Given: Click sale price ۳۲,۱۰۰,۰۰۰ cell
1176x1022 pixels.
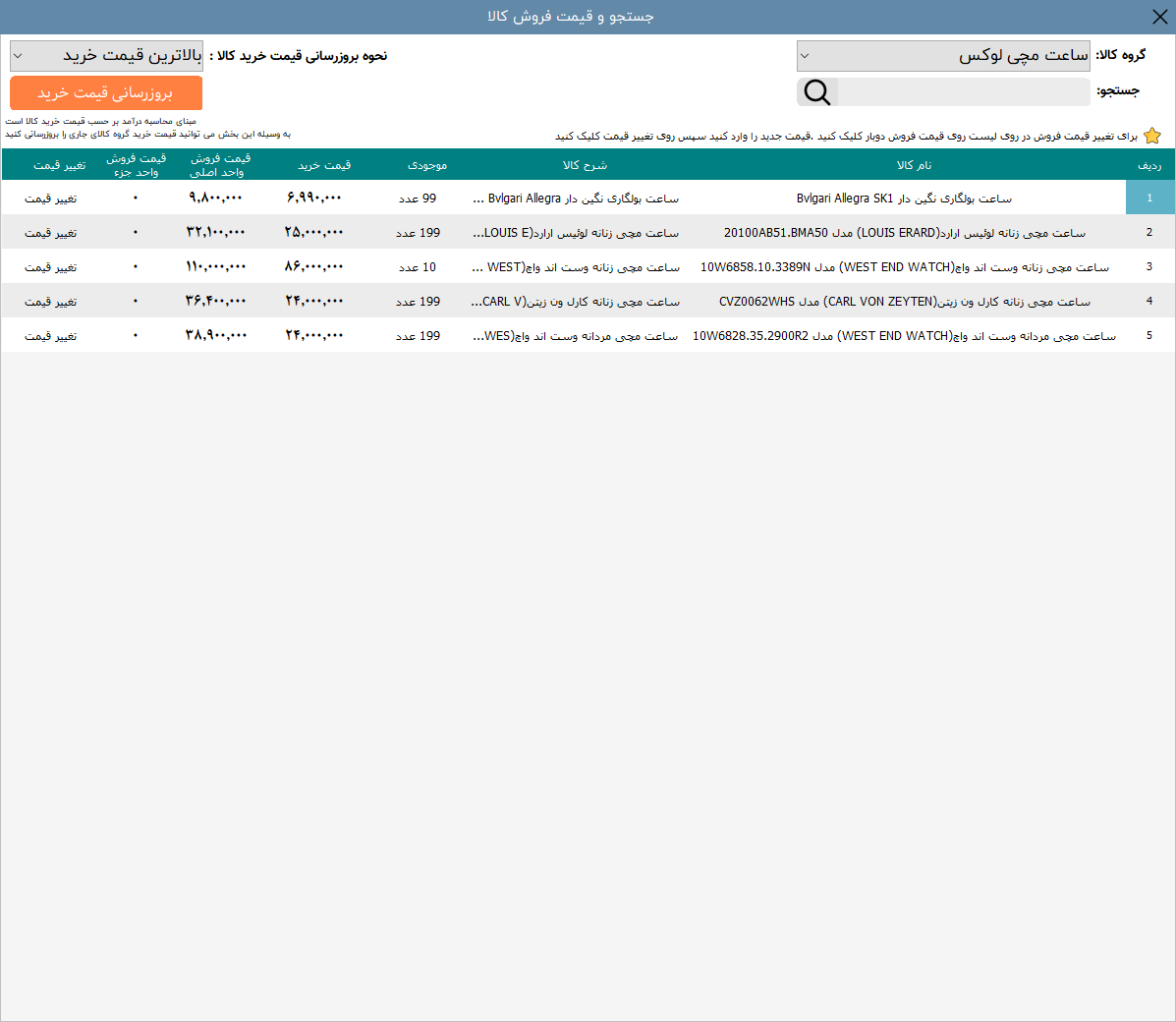Looking at the screenshot, I should point(215,232).
